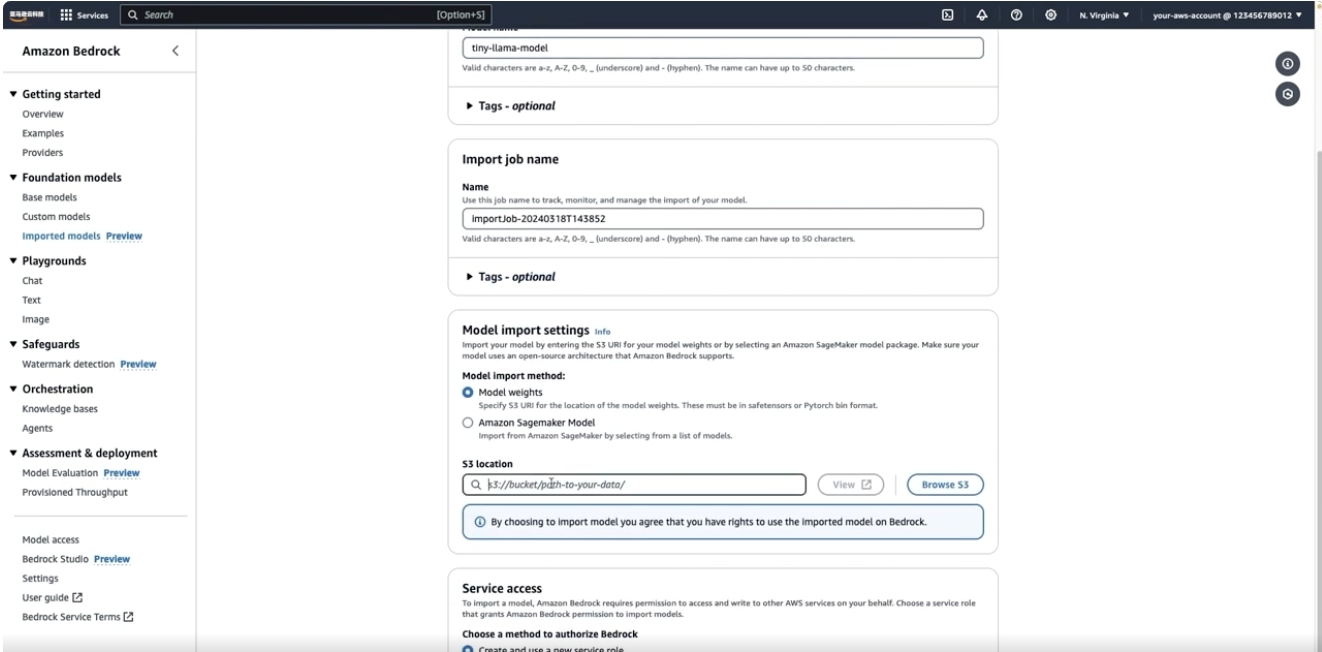
Task: Click the clock icon at right edge
Action: point(1287,94)
